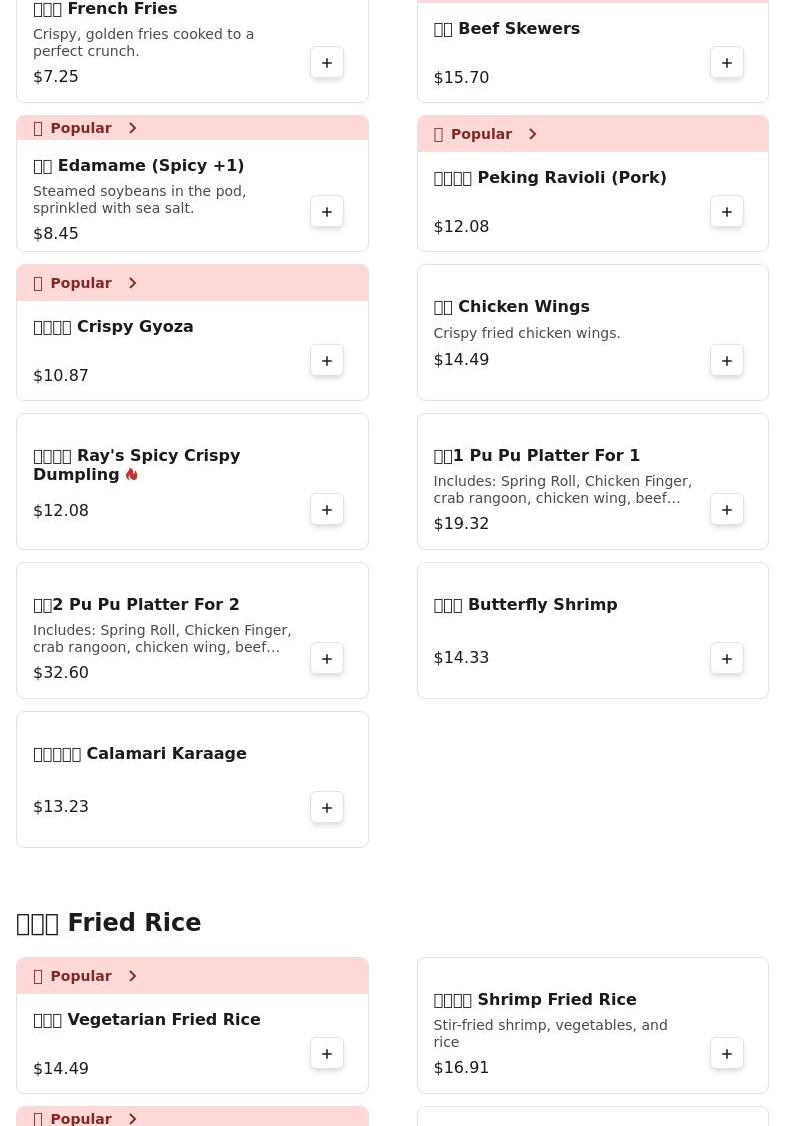Add Shrimp Fried Rice to cart
This screenshot has height=1126, width=785.
point(727,1054)
